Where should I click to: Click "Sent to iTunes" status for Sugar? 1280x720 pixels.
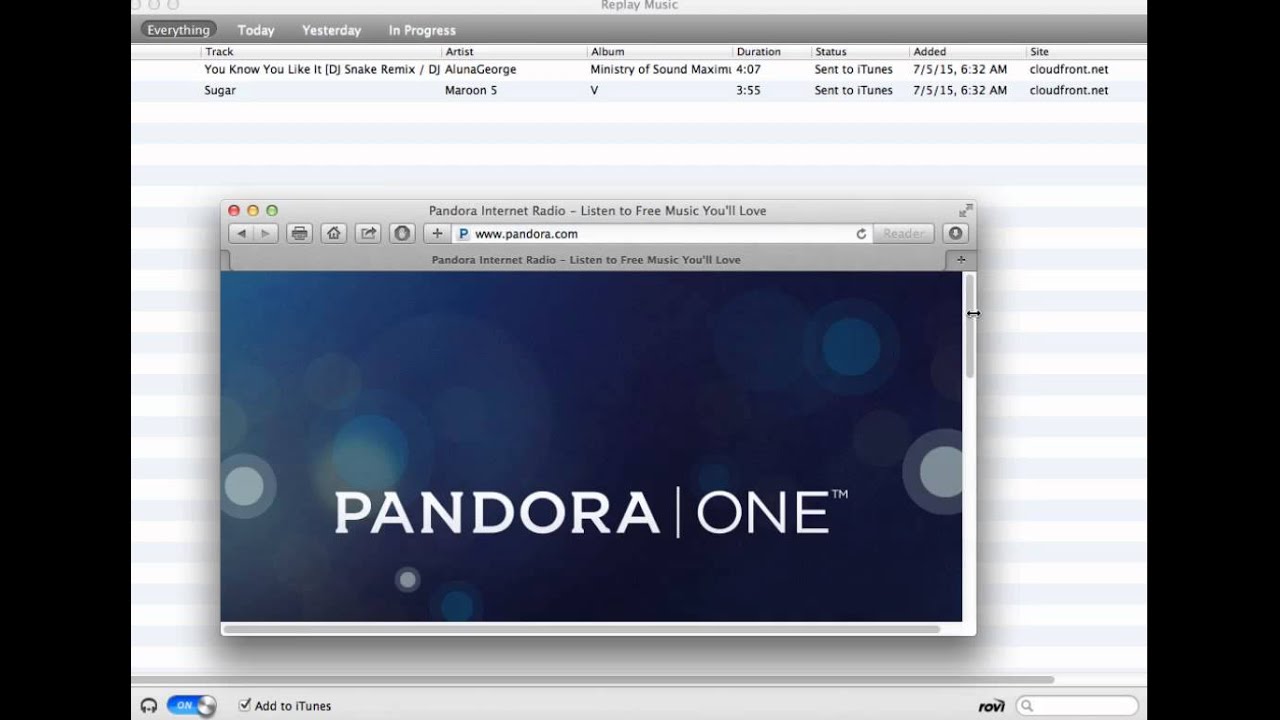click(854, 90)
